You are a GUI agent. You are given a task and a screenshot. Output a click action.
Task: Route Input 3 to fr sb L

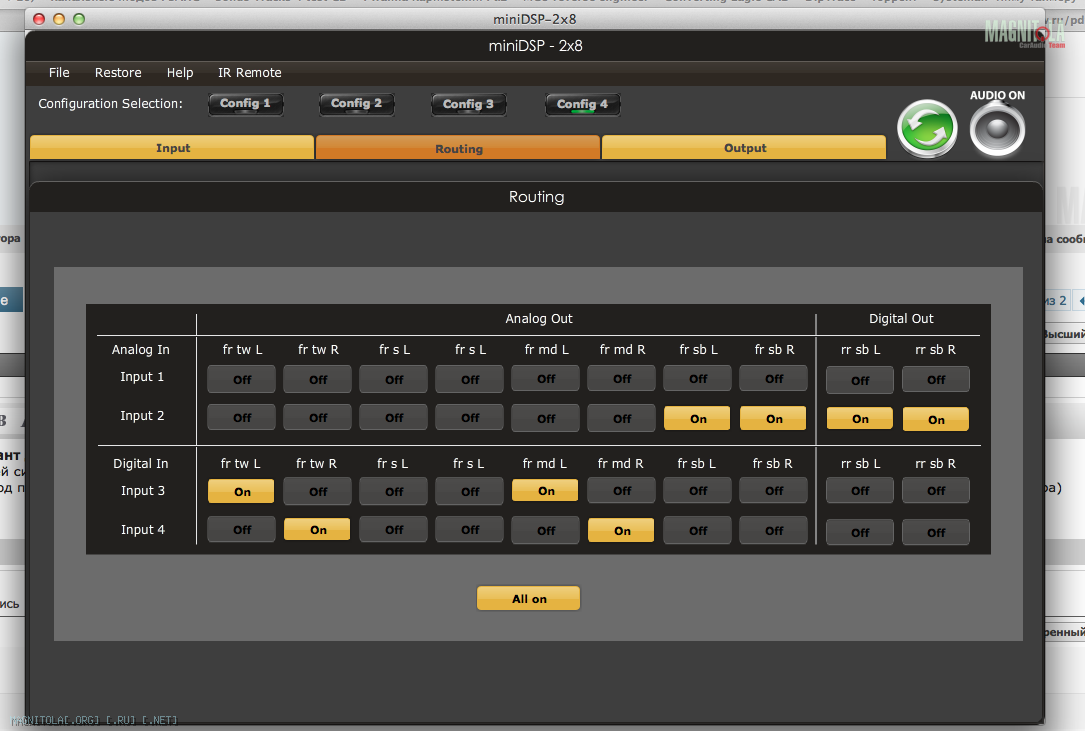[698, 491]
